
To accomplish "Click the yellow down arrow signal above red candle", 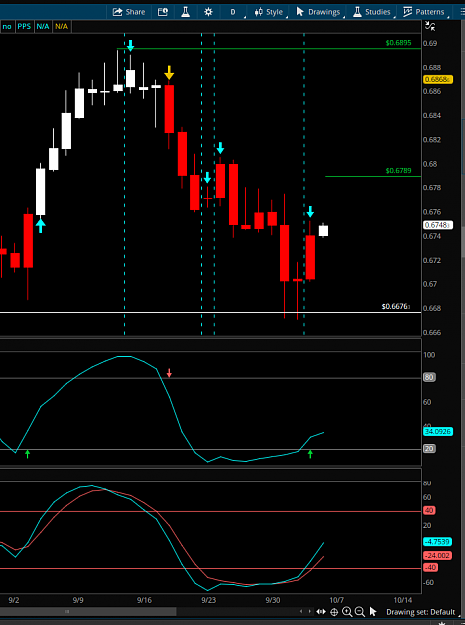I will pos(169,73).
